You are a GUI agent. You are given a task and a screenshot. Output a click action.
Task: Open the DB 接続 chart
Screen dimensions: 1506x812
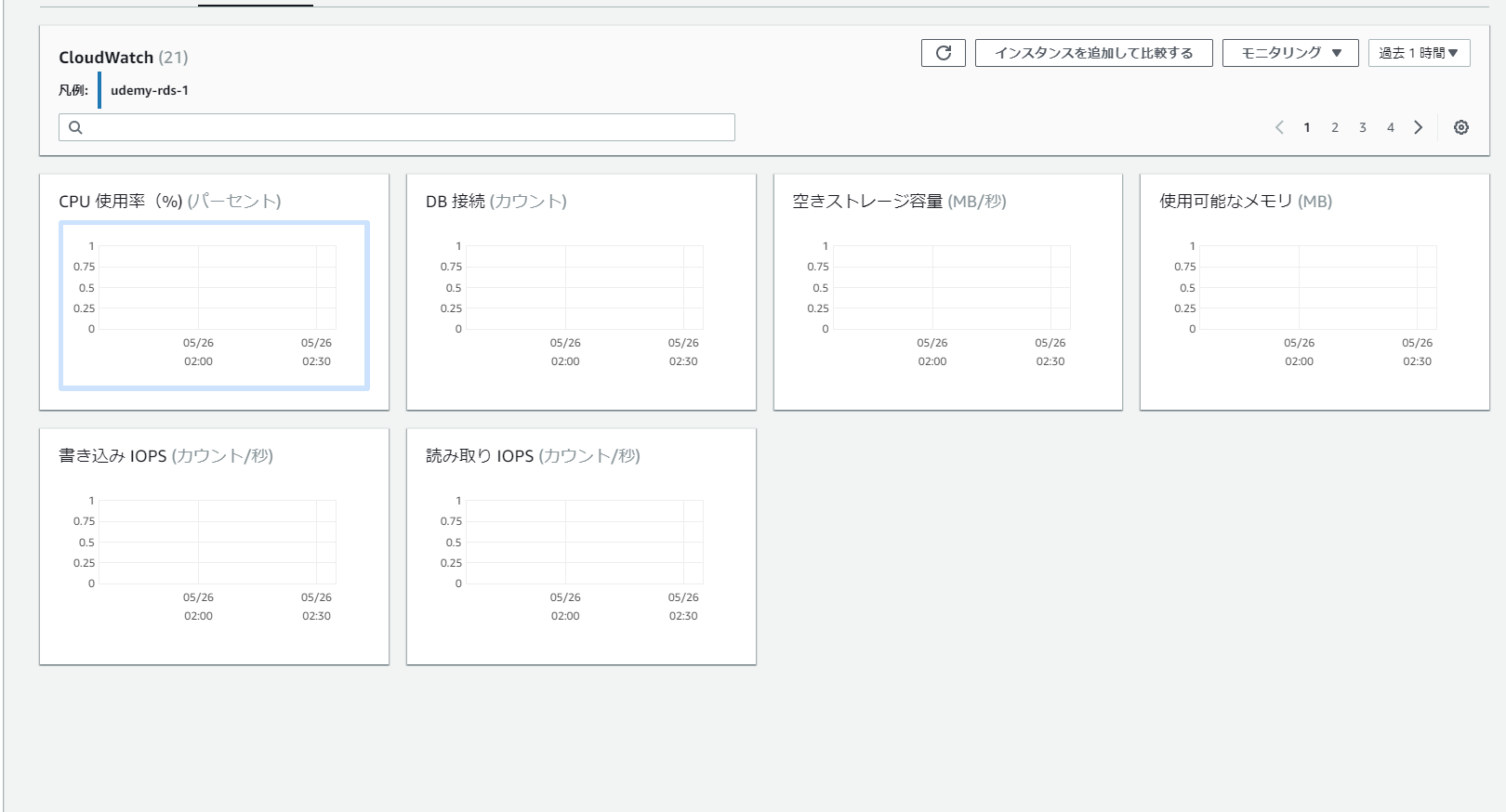pyautogui.click(x=581, y=306)
